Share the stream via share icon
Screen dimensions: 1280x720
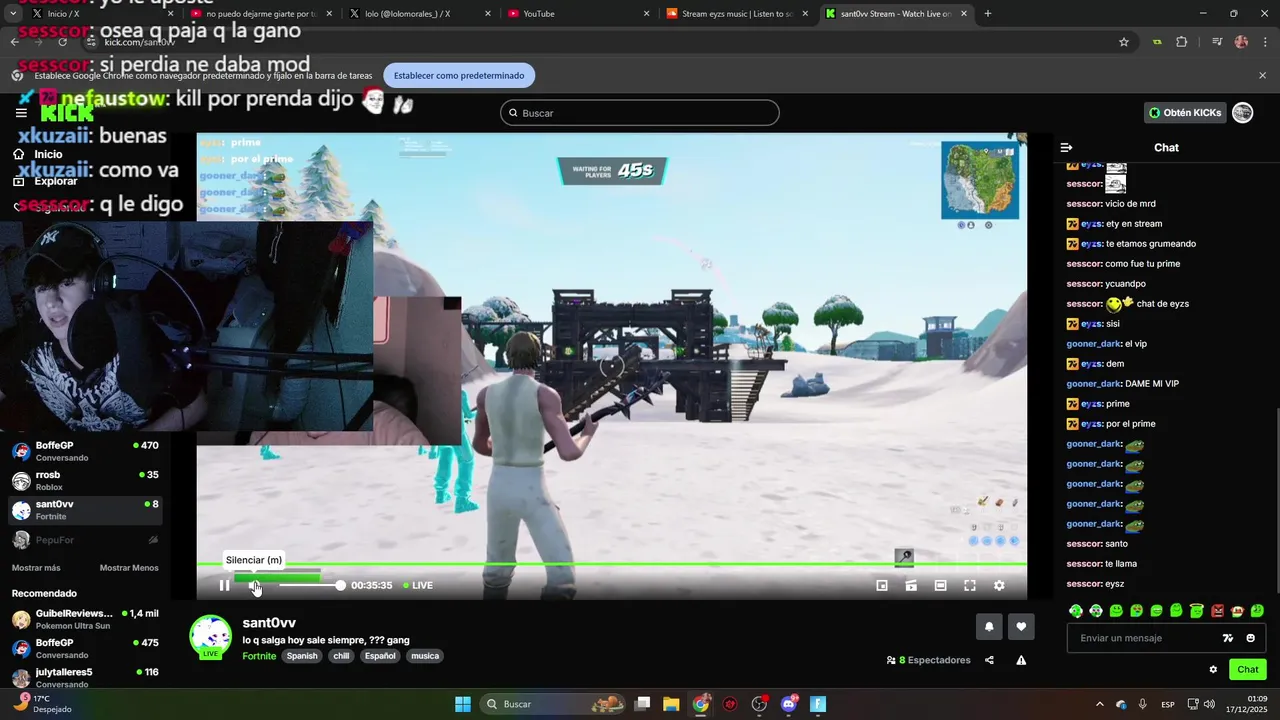click(x=989, y=660)
